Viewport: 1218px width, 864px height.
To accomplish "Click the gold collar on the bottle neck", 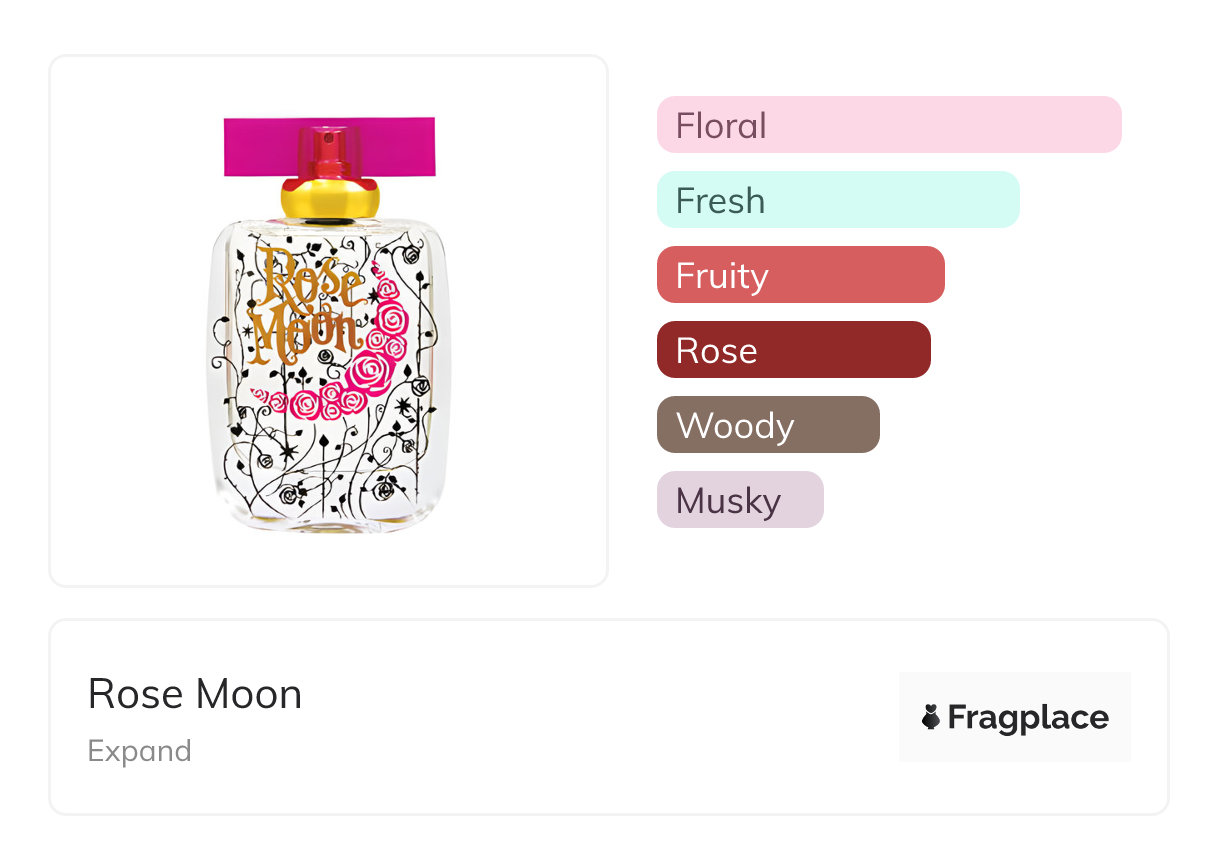I will click(x=329, y=199).
